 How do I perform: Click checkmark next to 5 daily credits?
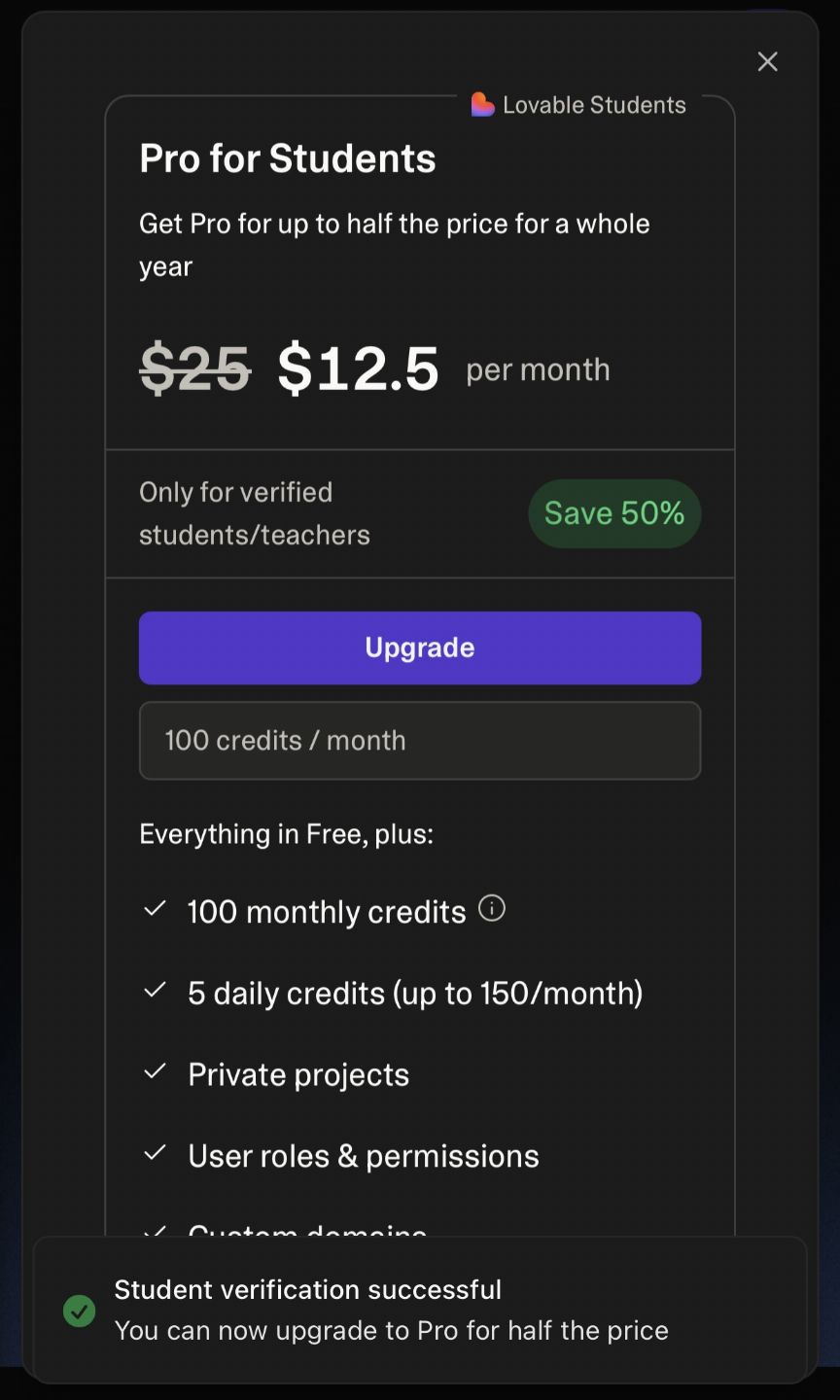pos(155,991)
